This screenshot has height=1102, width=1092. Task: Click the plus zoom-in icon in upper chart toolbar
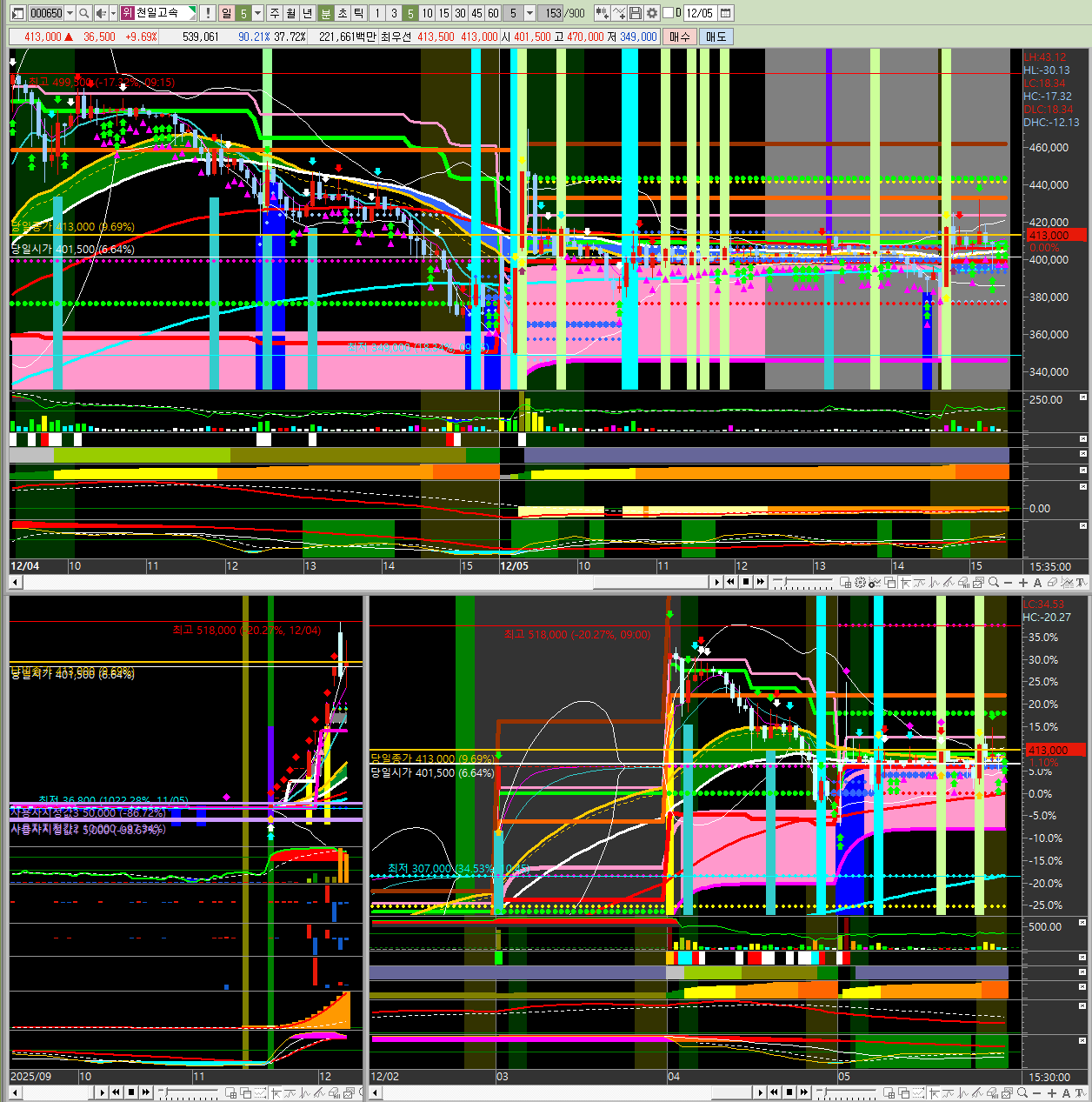(x=1023, y=583)
